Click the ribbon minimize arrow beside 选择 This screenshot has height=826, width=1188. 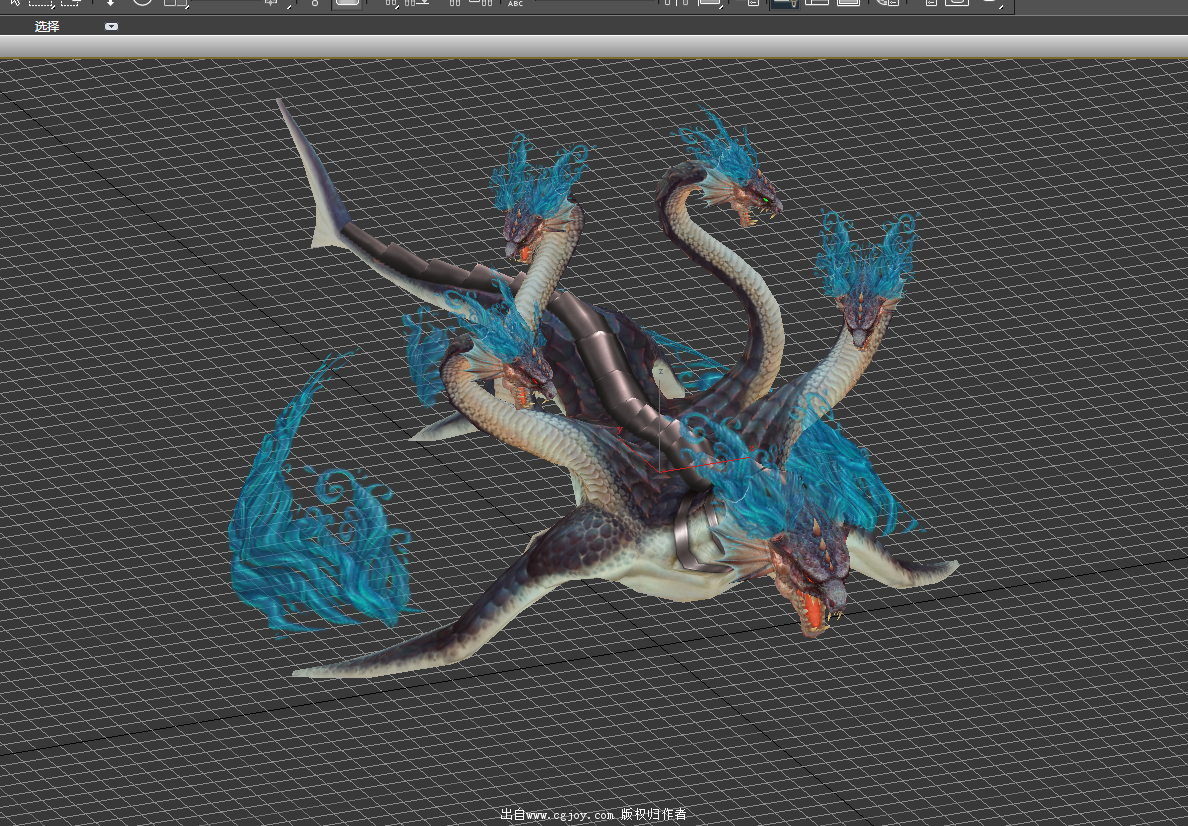click(111, 27)
